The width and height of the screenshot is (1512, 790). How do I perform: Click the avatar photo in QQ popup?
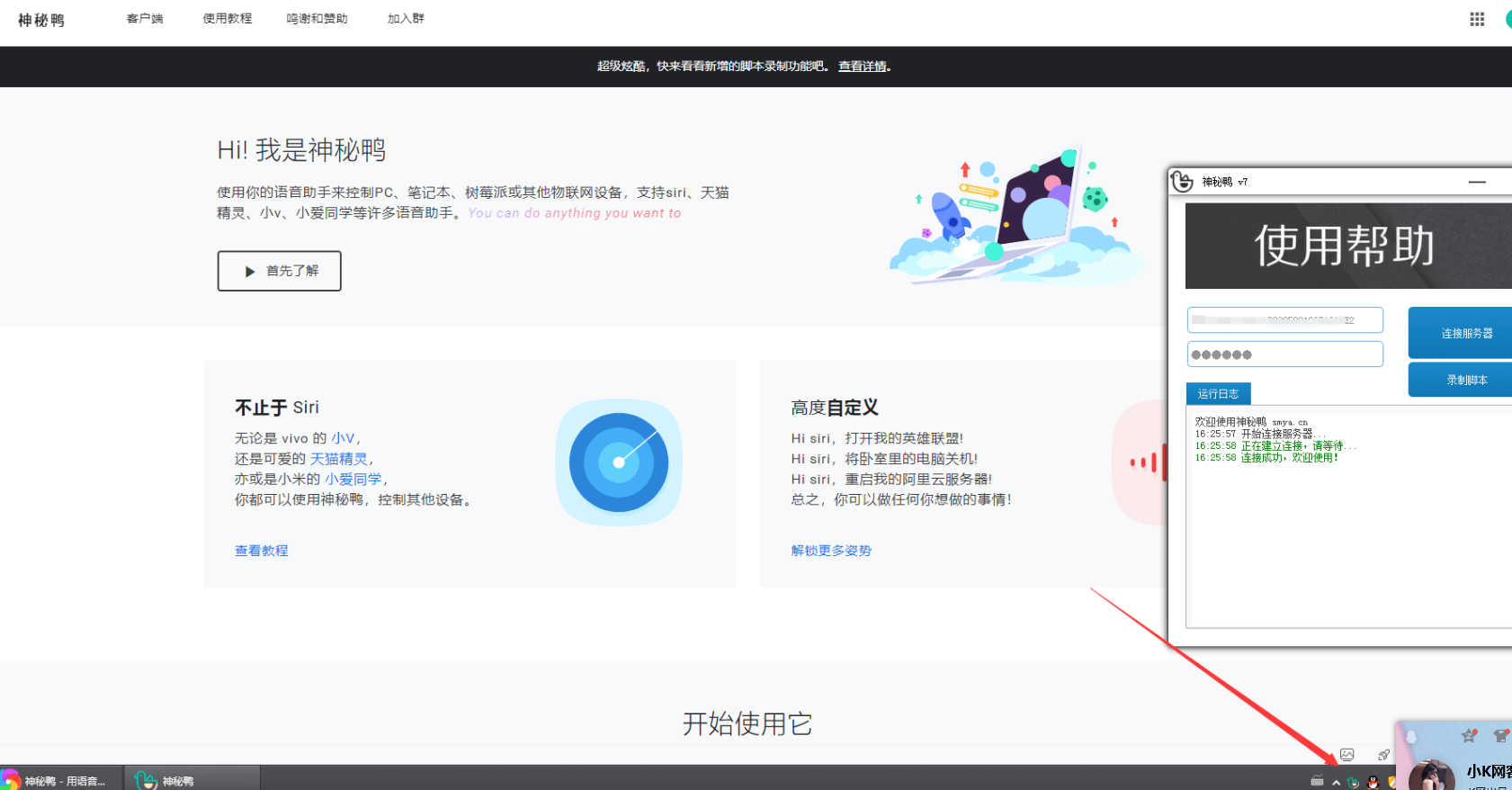click(x=1431, y=775)
